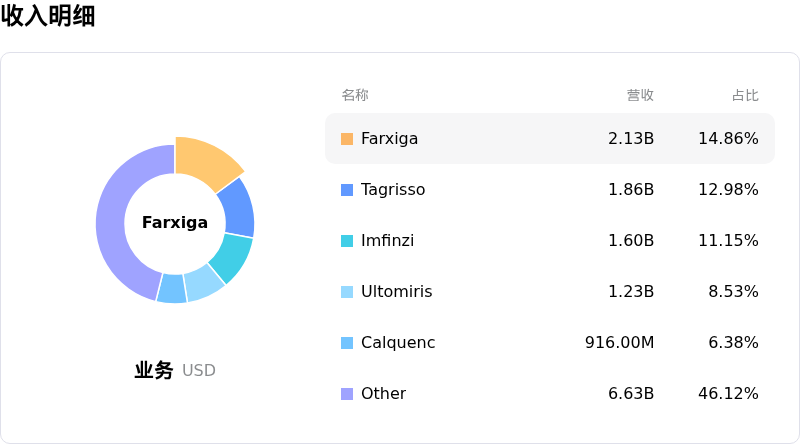Screen dimensions: 800x444
Task: Click the 营收 column header
Action: click(x=640, y=96)
